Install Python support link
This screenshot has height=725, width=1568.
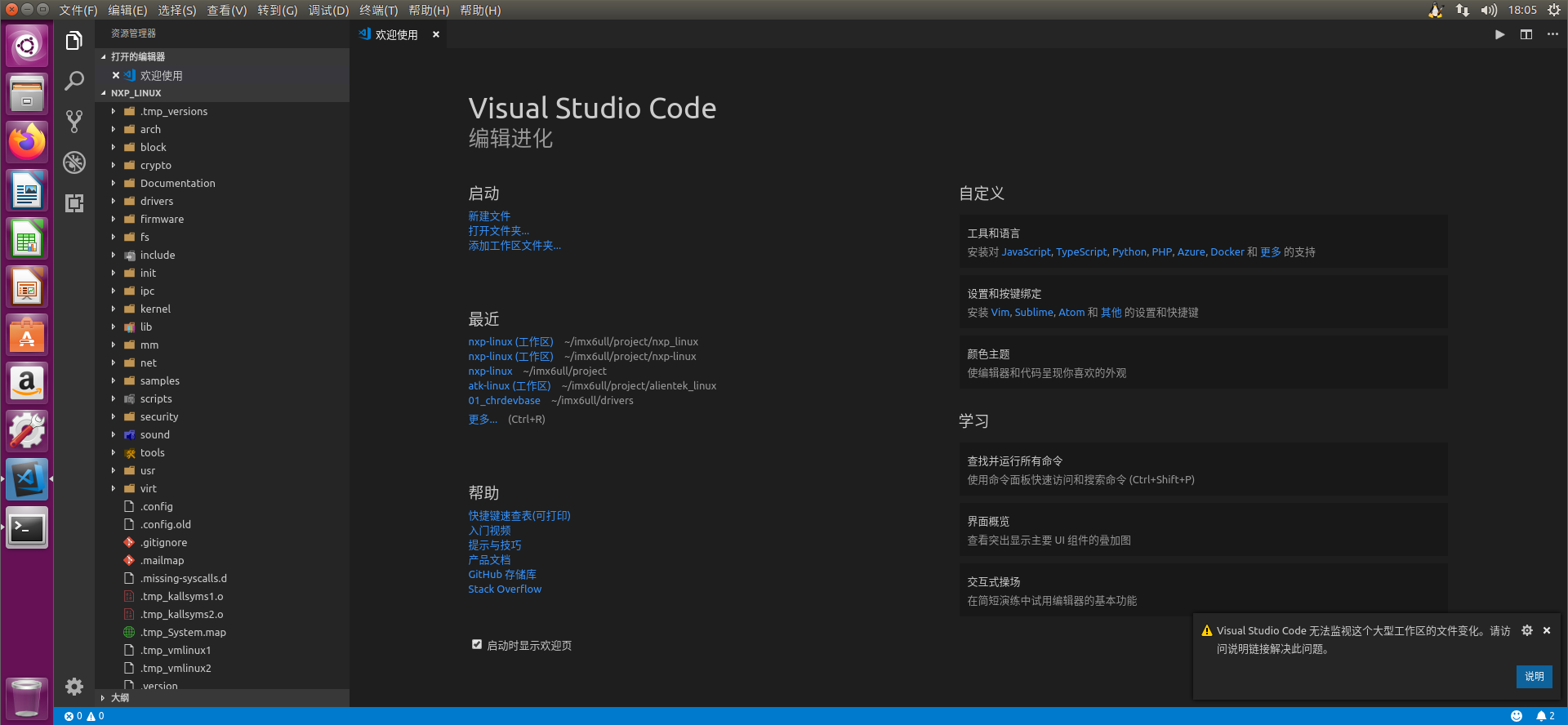point(1129,251)
